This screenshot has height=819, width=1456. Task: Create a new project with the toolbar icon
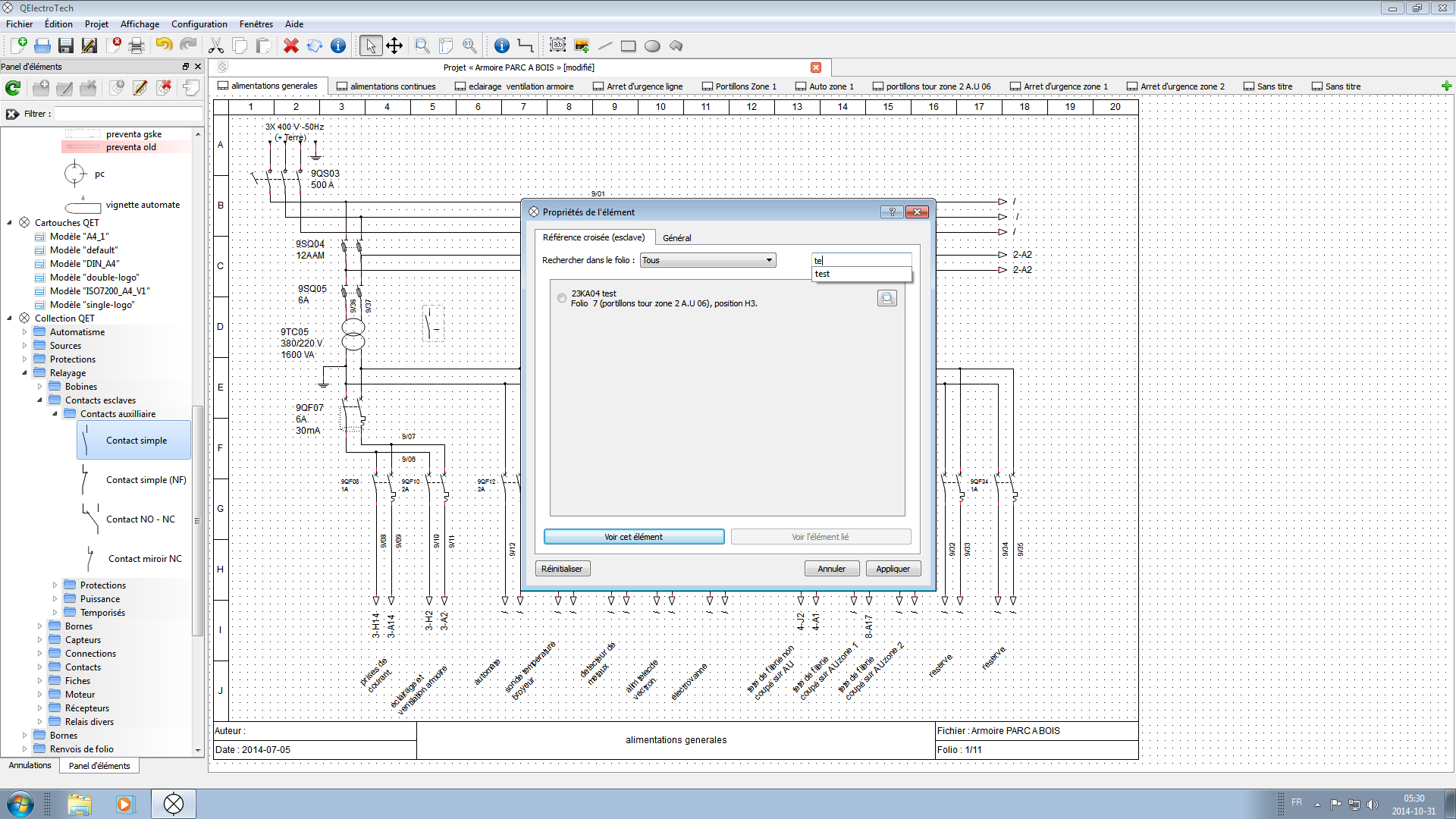pos(19,45)
